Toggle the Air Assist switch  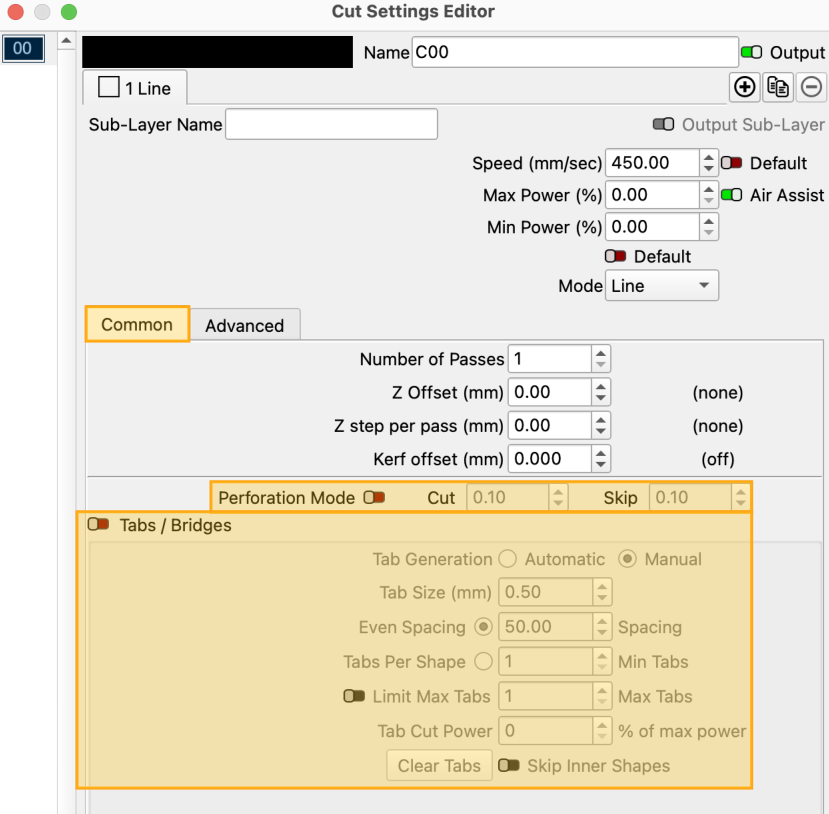(x=731, y=195)
